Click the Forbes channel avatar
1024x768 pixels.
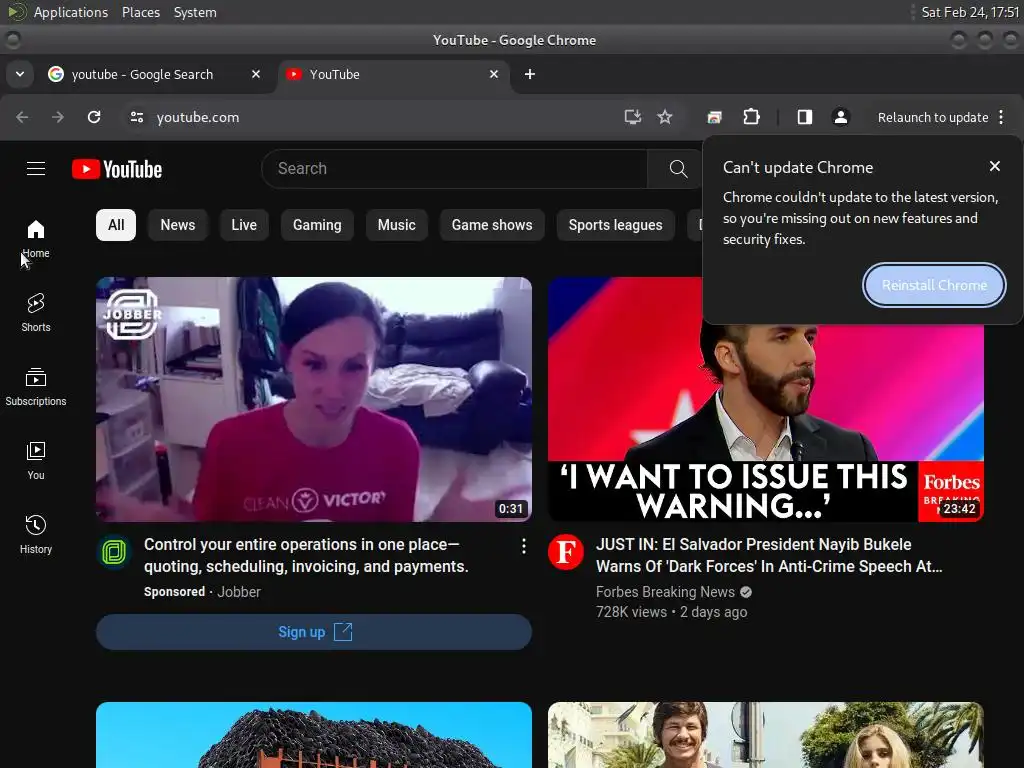[x=566, y=552]
